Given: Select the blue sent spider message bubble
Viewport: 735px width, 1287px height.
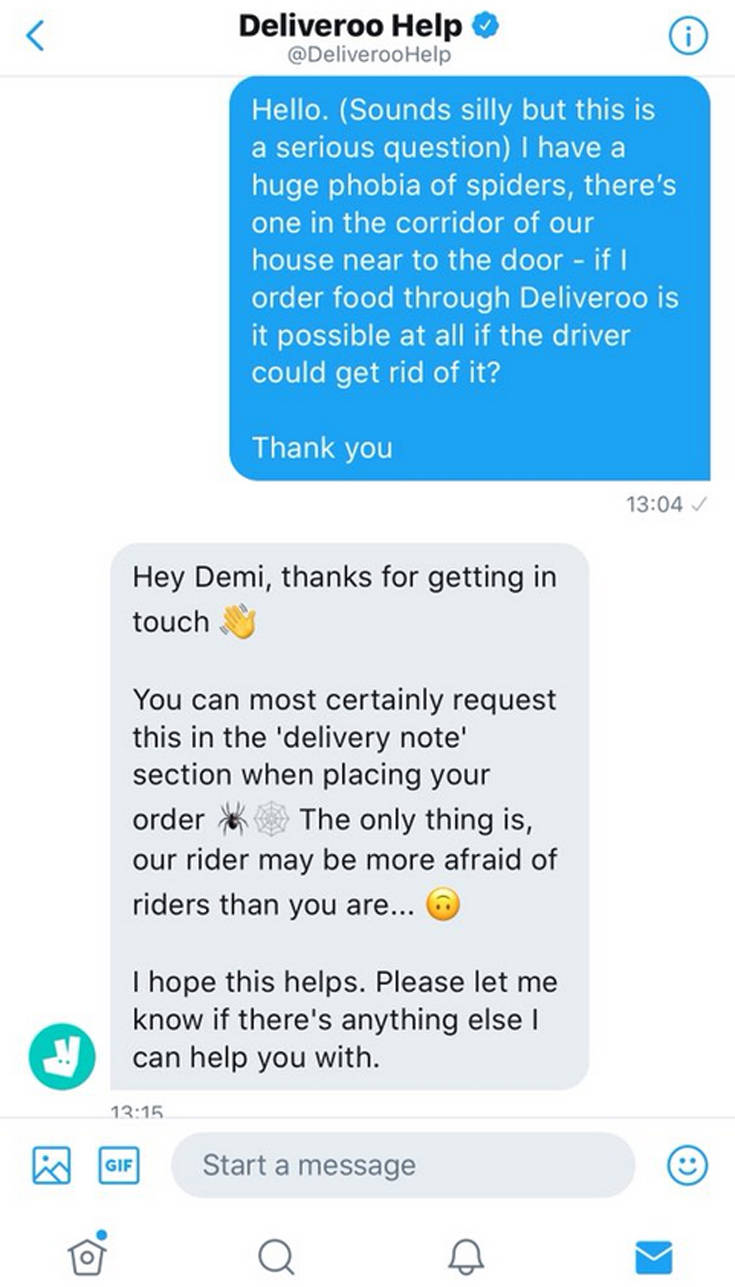Looking at the screenshot, I should tap(470, 278).
